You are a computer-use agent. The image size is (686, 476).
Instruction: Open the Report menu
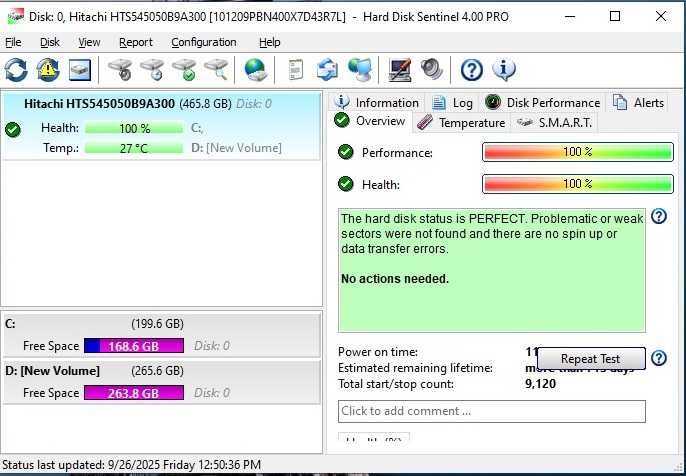click(x=136, y=42)
